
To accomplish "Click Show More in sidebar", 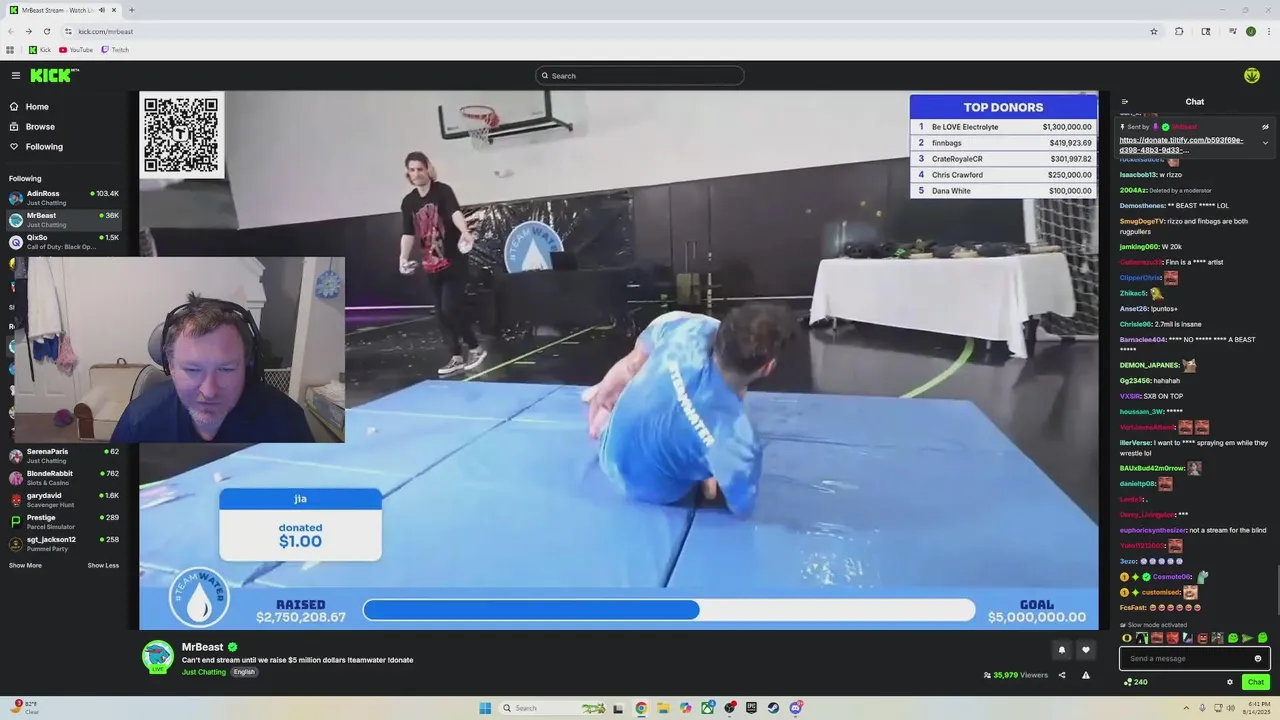I will coord(25,565).
